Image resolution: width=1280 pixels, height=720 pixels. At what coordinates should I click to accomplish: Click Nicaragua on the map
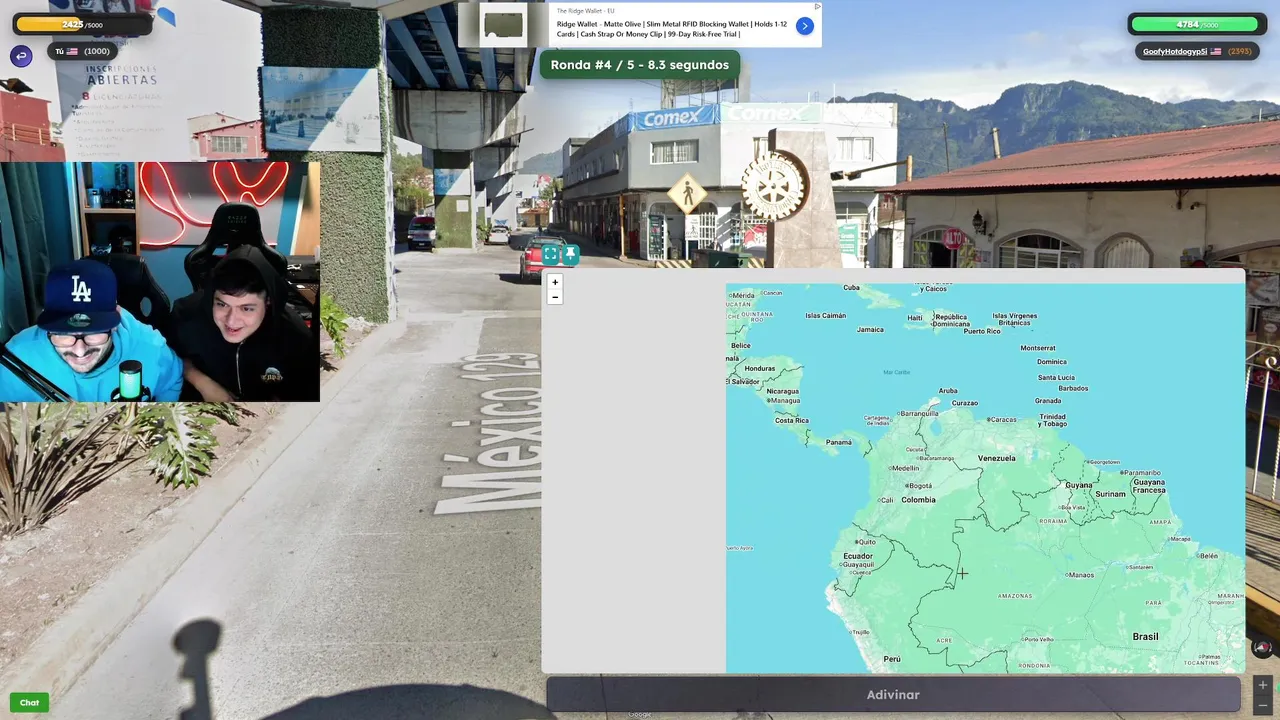point(783,391)
